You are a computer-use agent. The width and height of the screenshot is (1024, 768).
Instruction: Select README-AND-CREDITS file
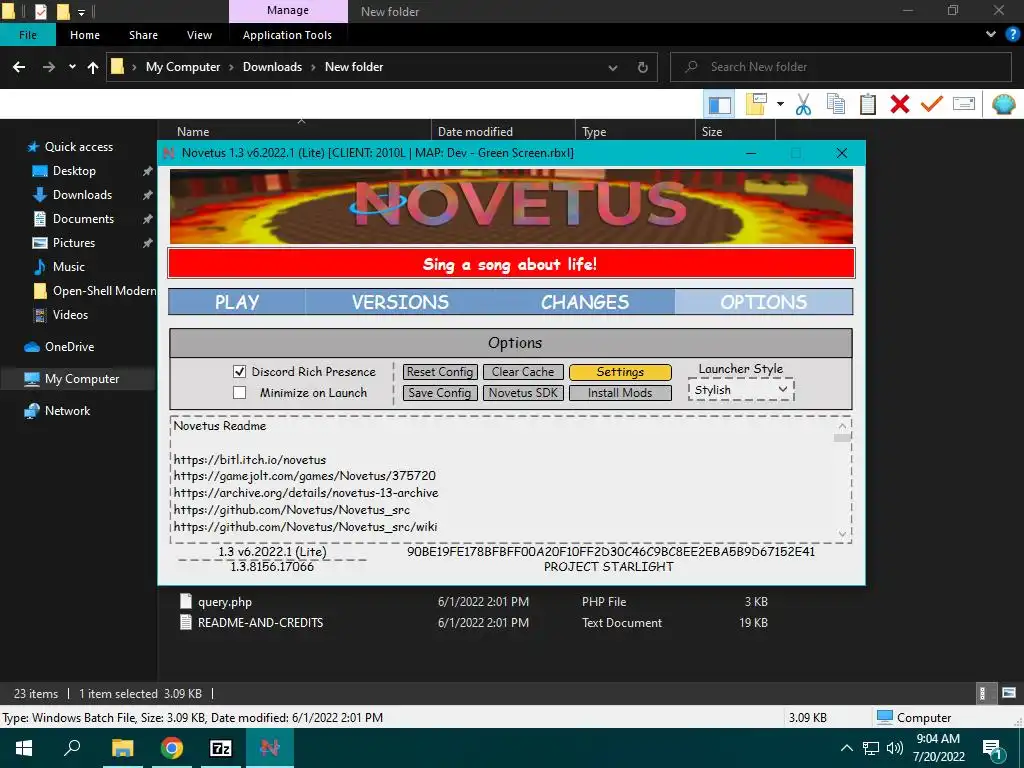coord(261,623)
